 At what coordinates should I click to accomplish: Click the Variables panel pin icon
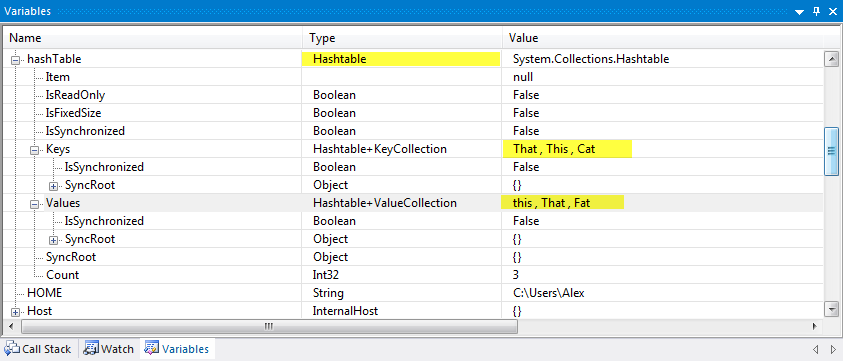(817, 11)
